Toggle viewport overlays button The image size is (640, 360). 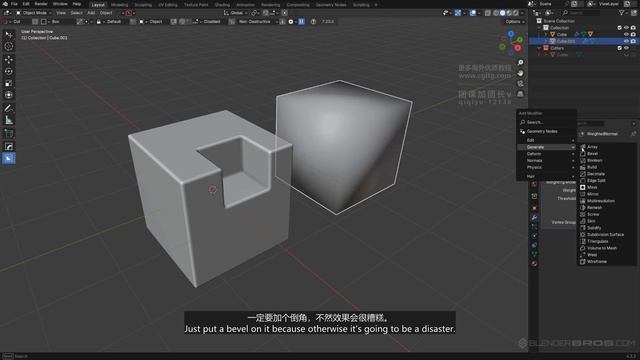(473, 13)
